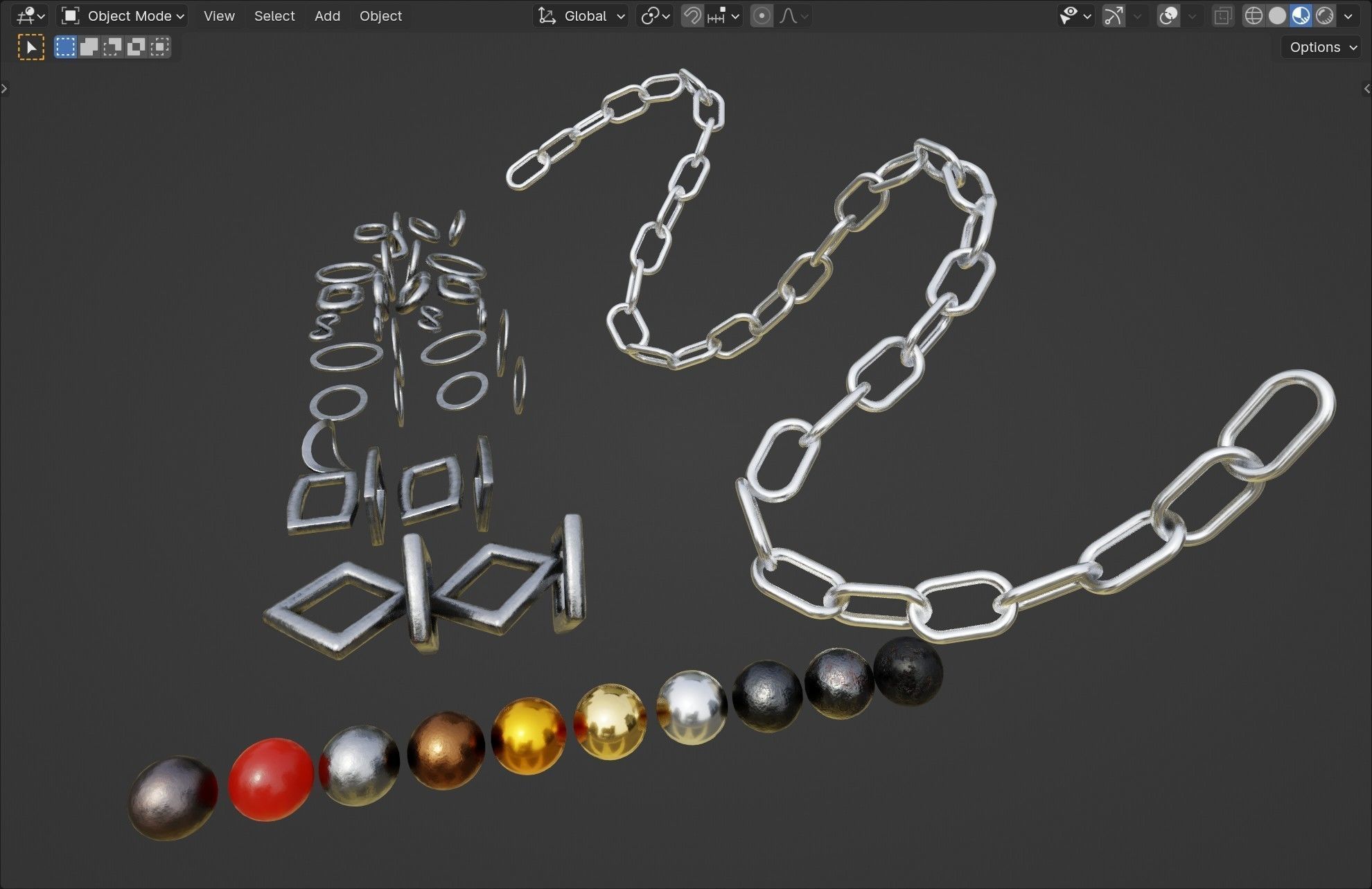The height and width of the screenshot is (889, 1372).
Task: Select the copper-brown sphere in the viewport
Action: tap(446, 750)
